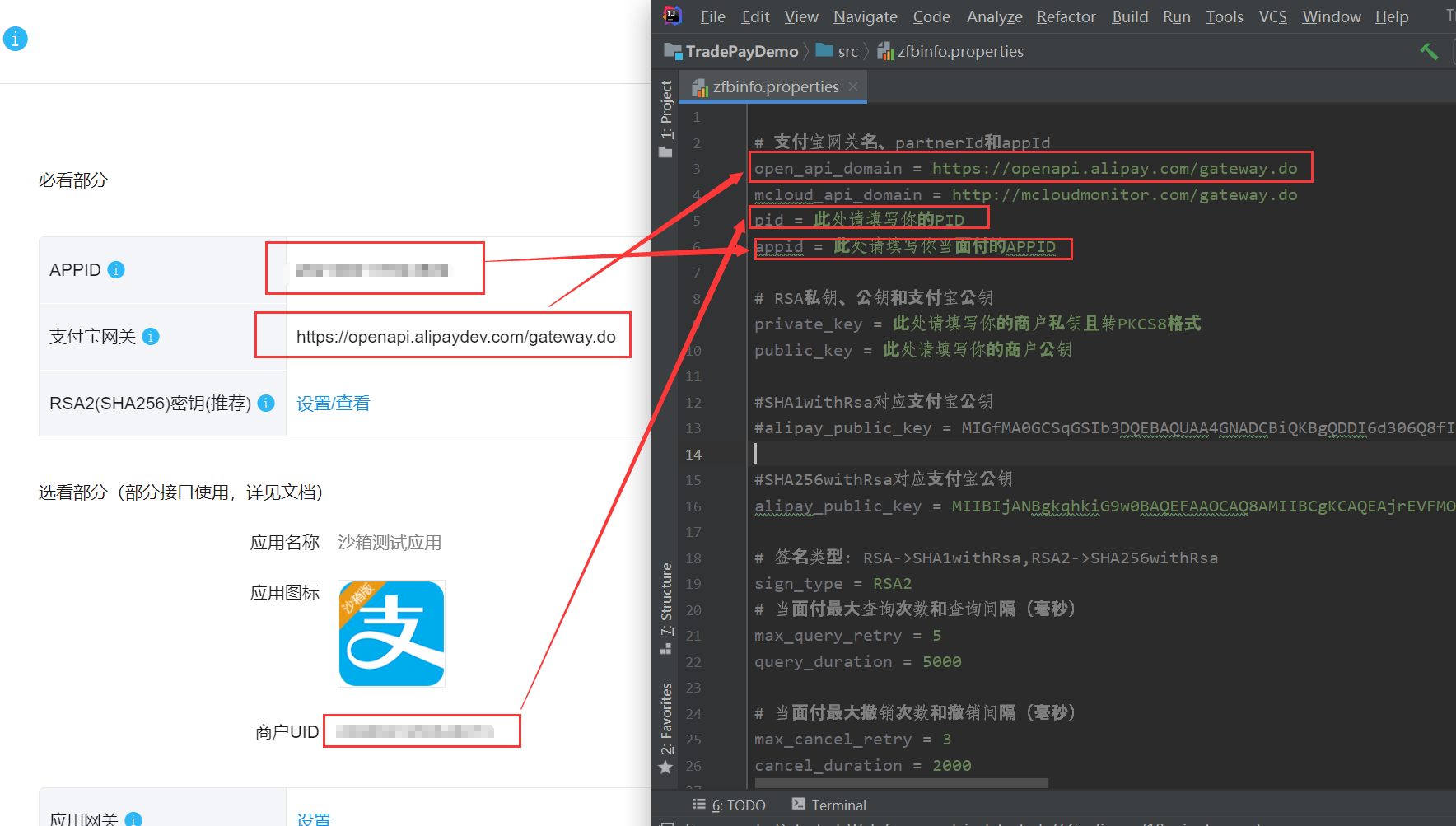The width and height of the screenshot is (1456, 826).
Task: Click the max_cancel_retry = 3 line
Action: (x=853, y=739)
